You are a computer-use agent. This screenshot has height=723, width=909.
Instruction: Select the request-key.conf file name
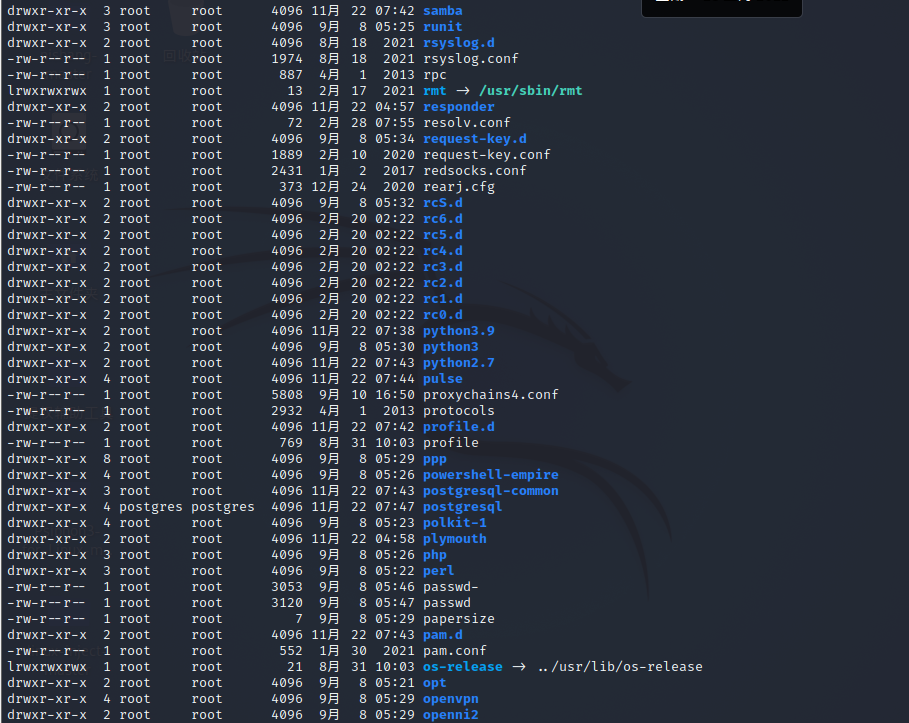pos(486,155)
